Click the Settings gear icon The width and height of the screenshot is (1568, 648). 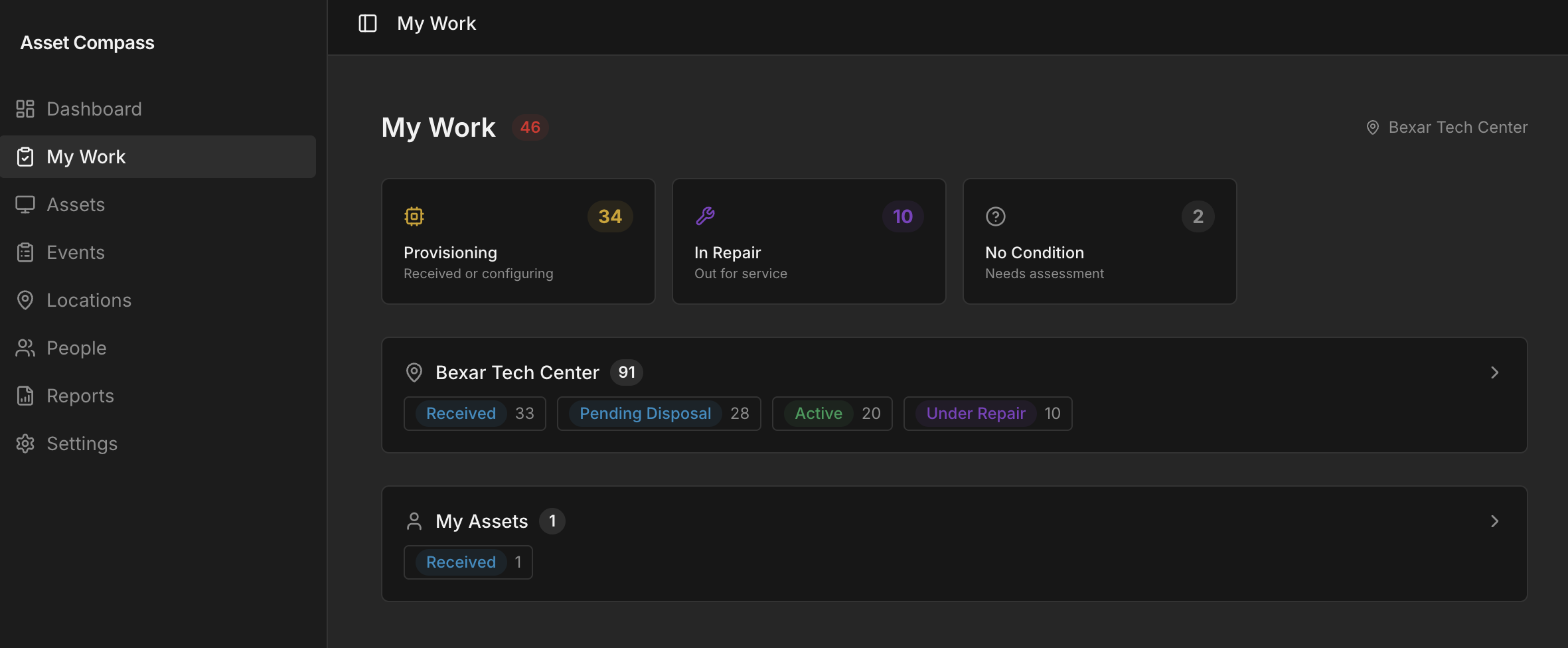pos(25,444)
